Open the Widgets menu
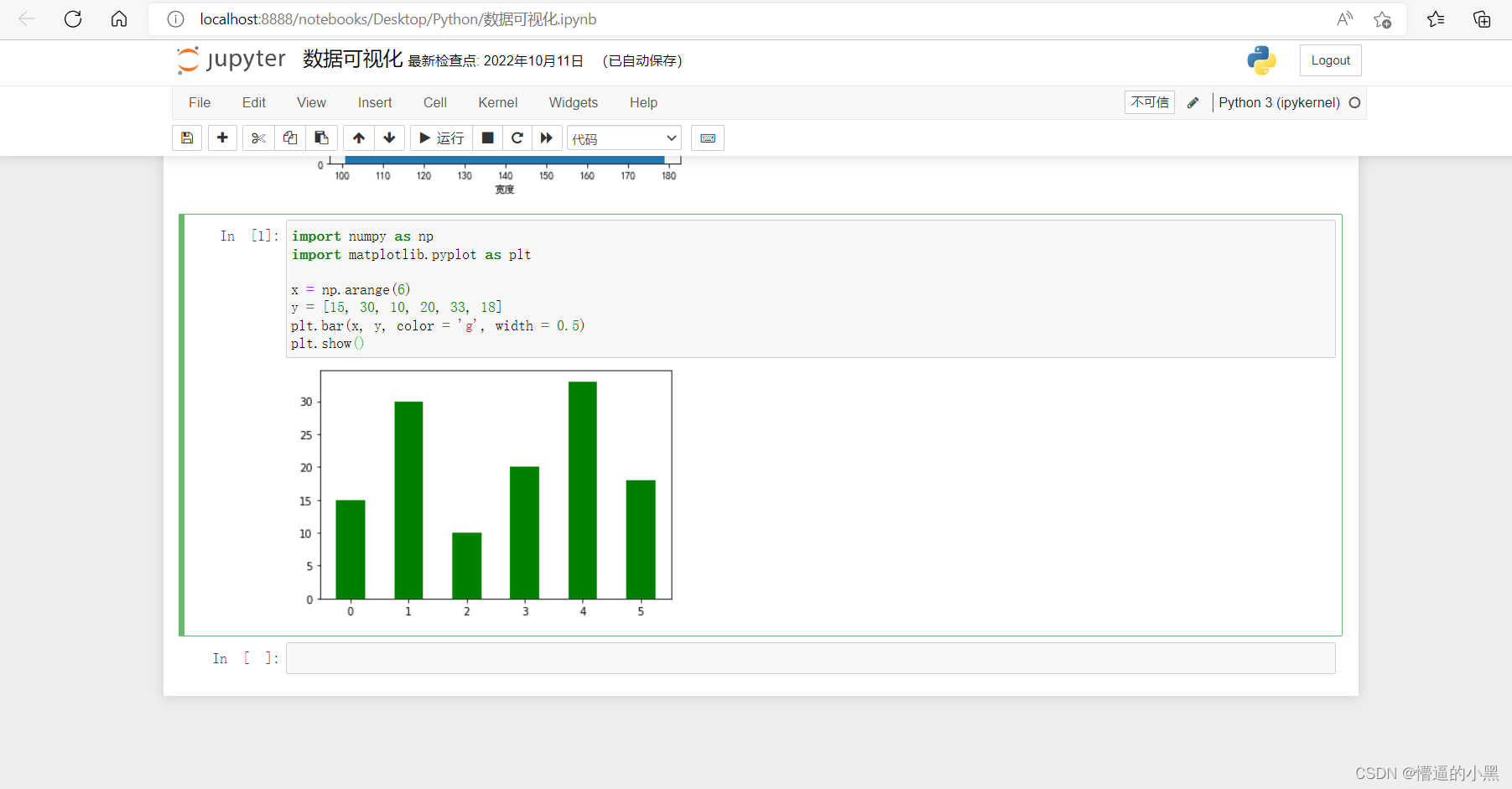The height and width of the screenshot is (789, 1512). 573,102
